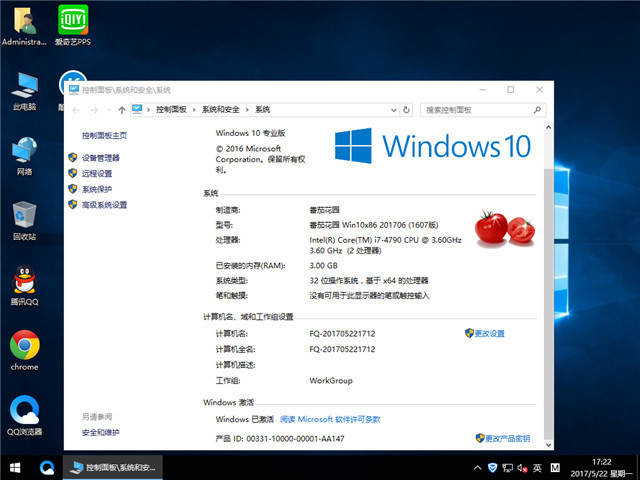The height and width of the screenshot is (480, 640).
Task: Select the Control Panel taskbar button
Action: 113,468
